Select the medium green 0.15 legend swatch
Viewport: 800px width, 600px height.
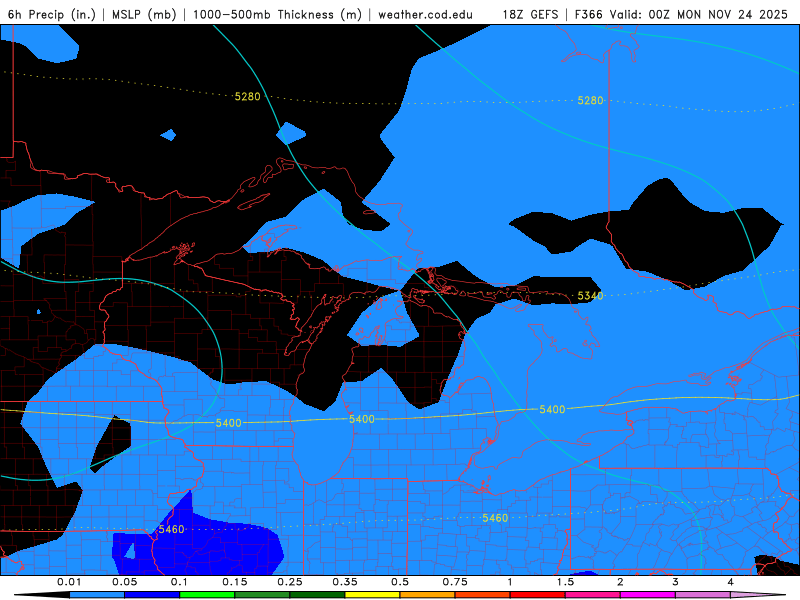262,595
